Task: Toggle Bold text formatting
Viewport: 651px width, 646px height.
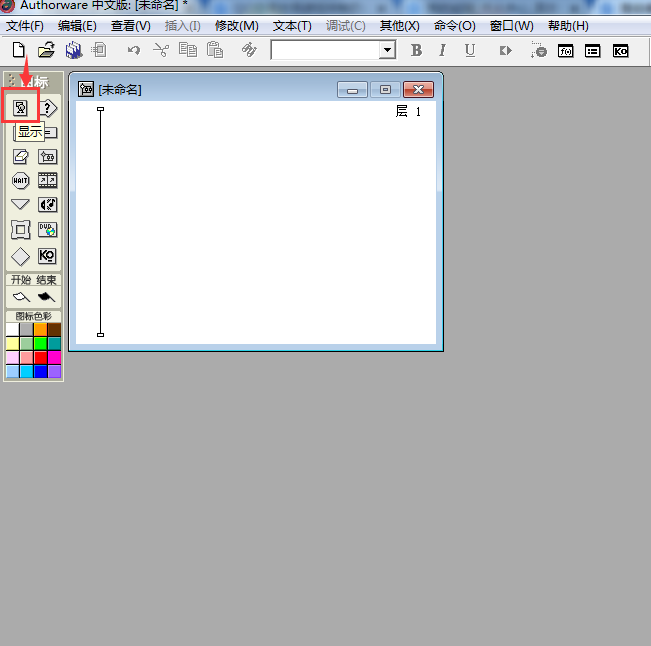Action: [416, 51]
